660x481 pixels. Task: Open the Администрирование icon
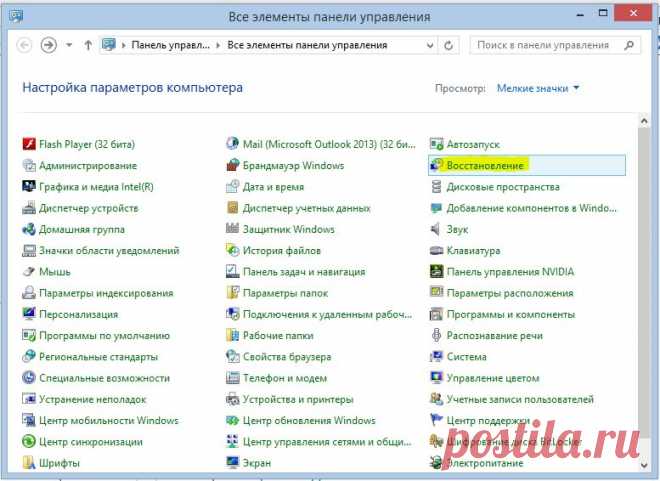tap(29, 165)
